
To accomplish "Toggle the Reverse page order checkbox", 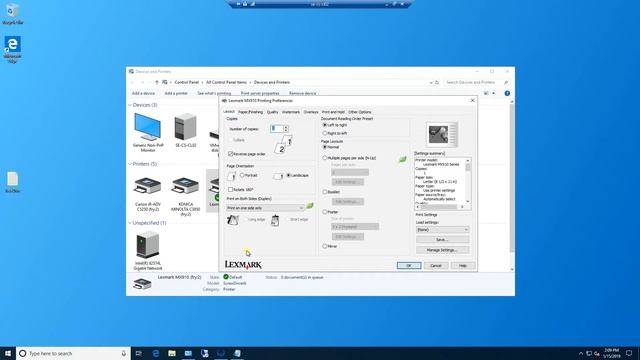I will coord(231,154).
